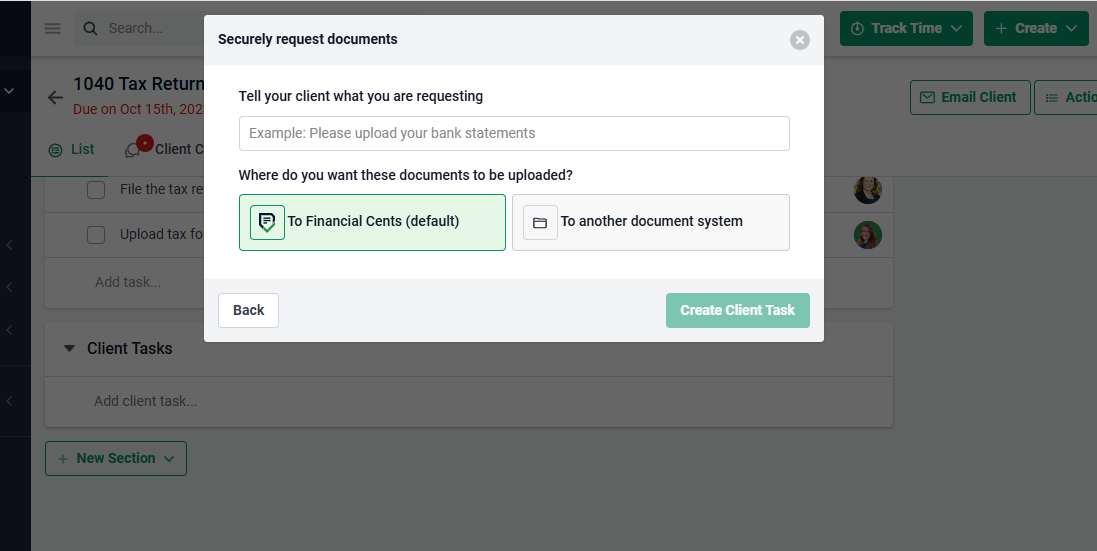Check the Upload tax forms task checkbox
1097x551 pixels.
pyautogui.click(x=96, y=235)
